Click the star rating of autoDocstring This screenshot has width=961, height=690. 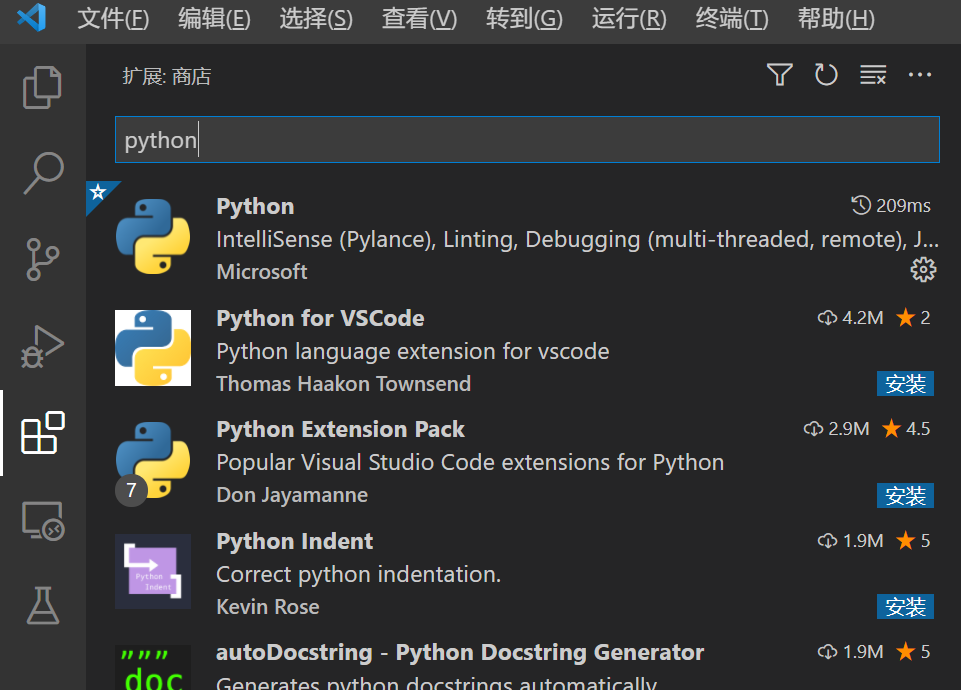(x=913, y=651)
